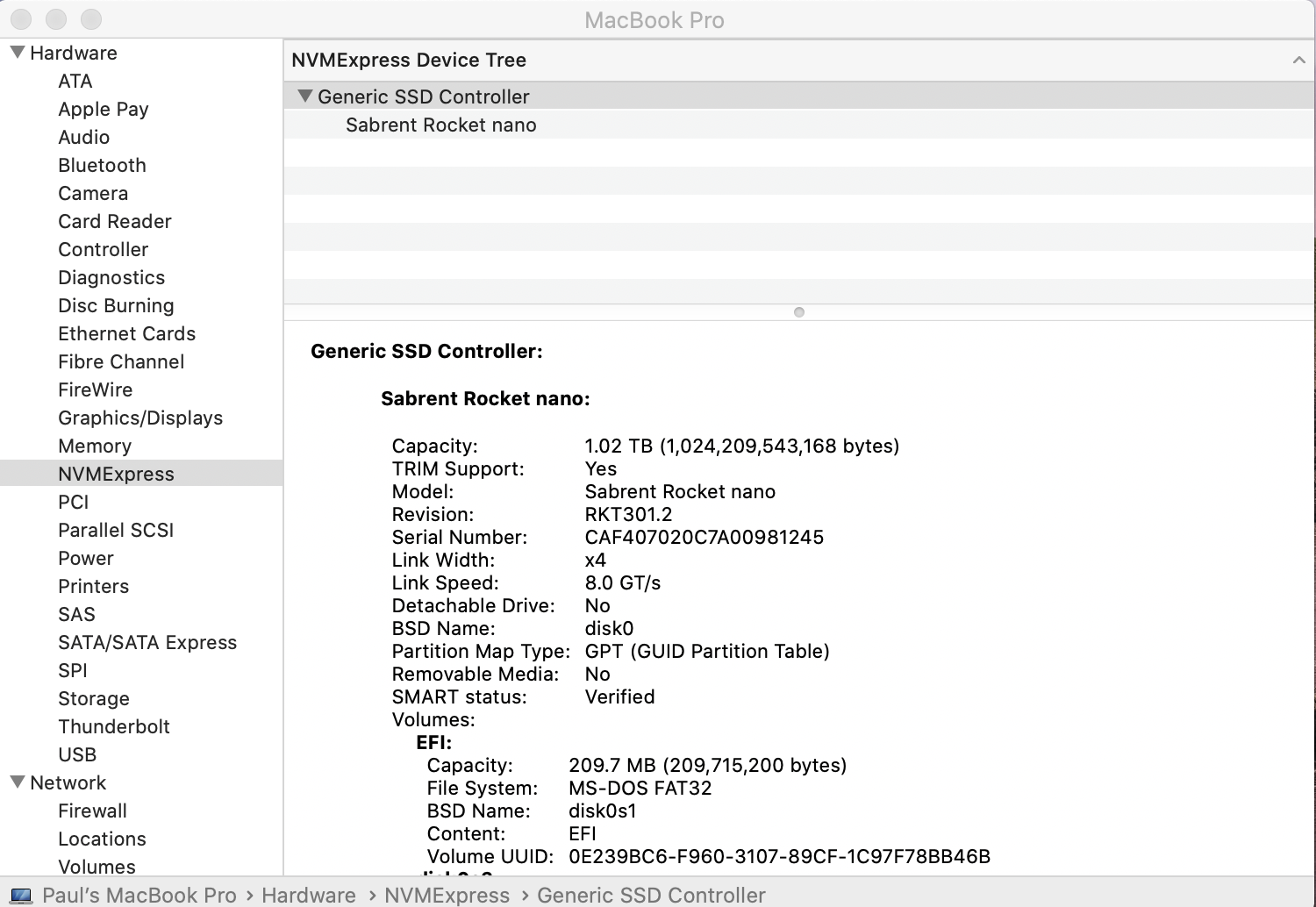The height and width of the screenshot is (907, 1316).
Task: Select the Network category heading
Action: (68, 782)
